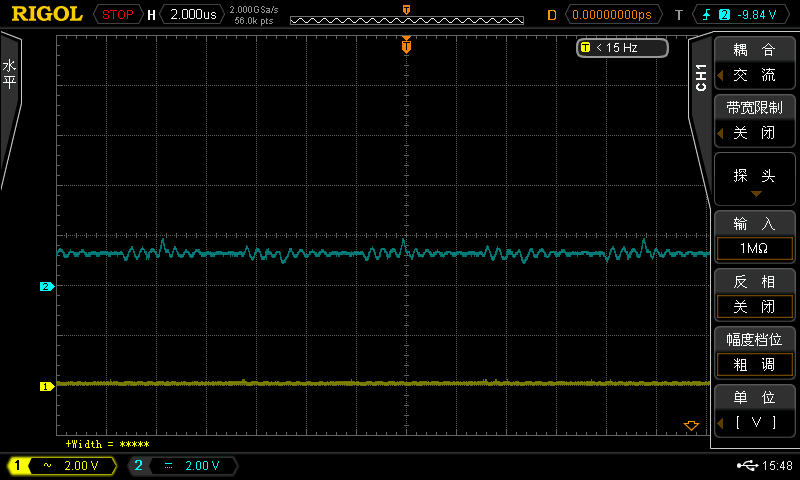The height and width of the screenshot is (480, 800).
Task: Click the 15:48 clock display
Action: click(x=777, y=465)
